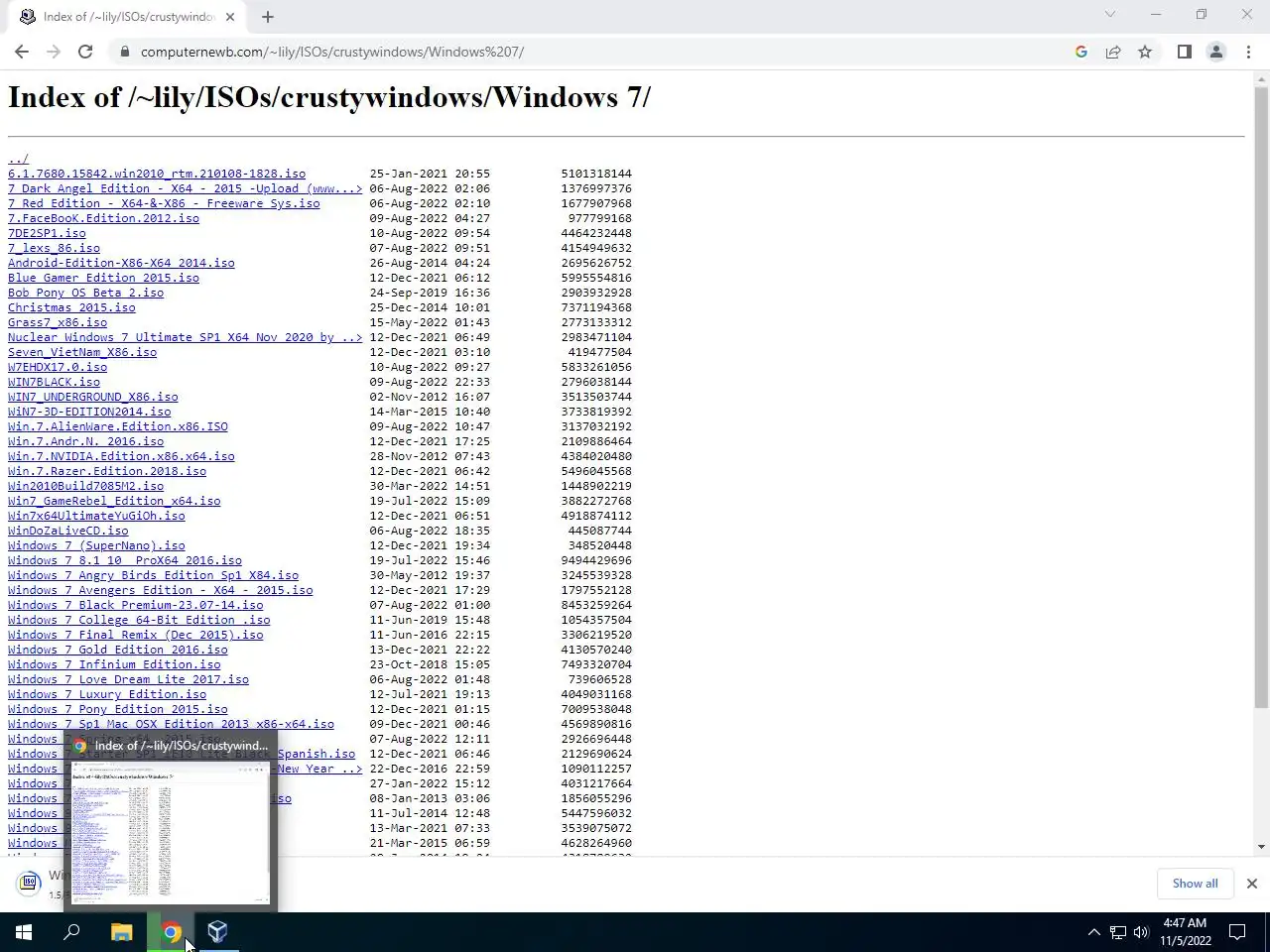Open Chrome three-dot menu
Screen dimensions: 1270x952
[1248, 52]
